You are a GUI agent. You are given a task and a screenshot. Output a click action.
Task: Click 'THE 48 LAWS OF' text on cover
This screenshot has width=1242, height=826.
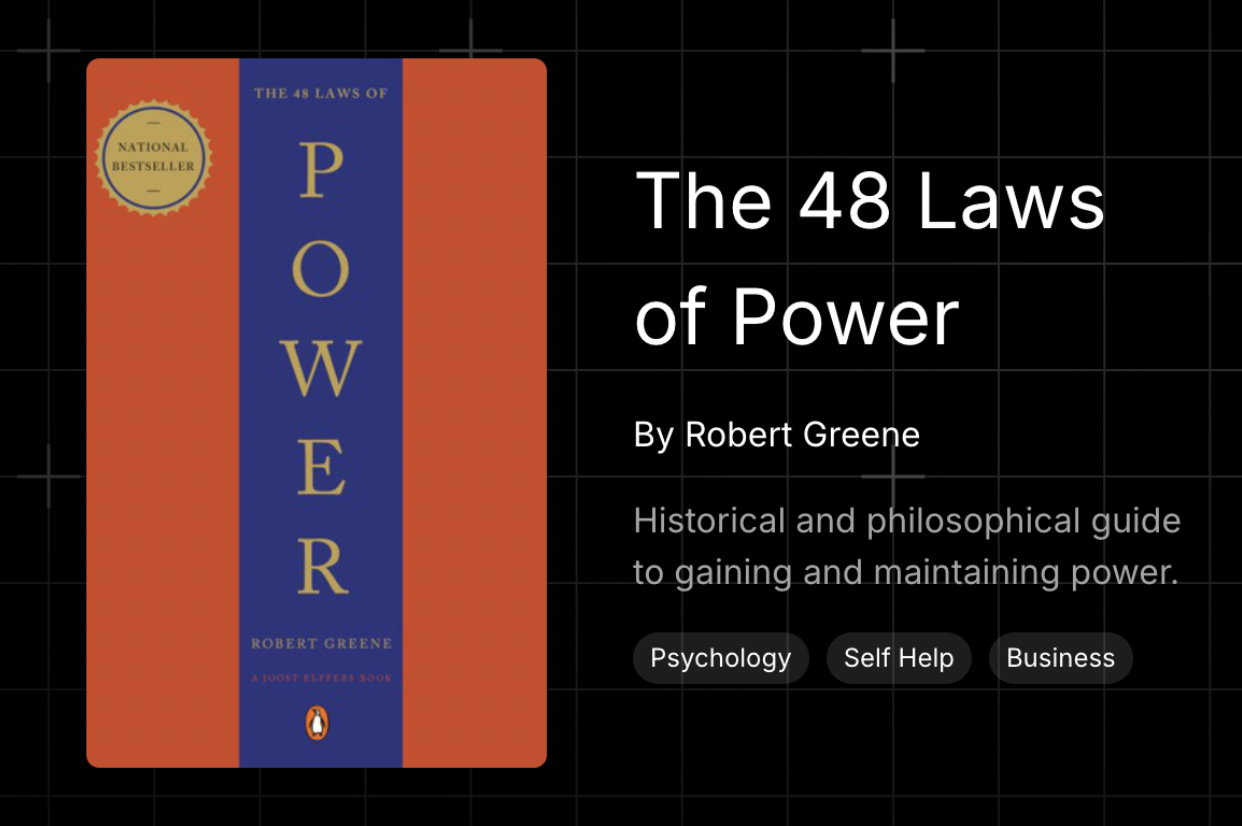tap(321, 93)
